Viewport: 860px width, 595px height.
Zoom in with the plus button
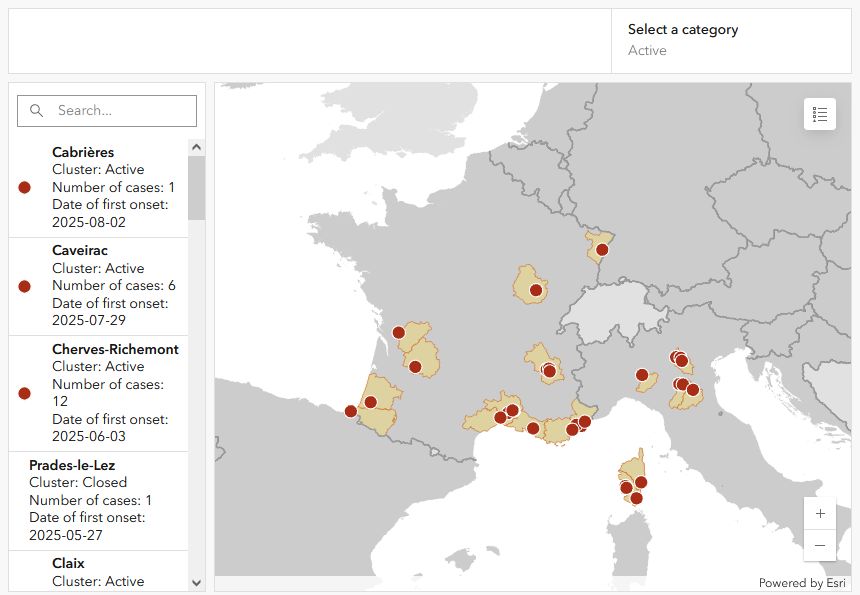820,513
